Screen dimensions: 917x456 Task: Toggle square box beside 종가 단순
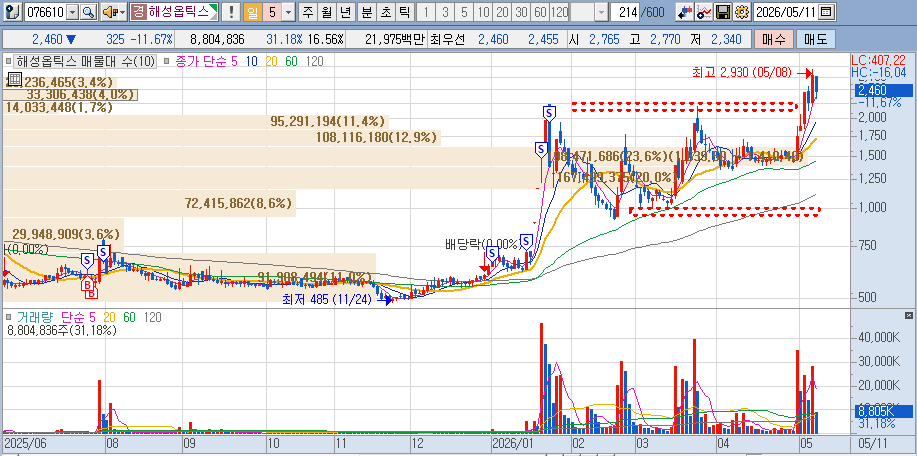click(x=168, y=60)
